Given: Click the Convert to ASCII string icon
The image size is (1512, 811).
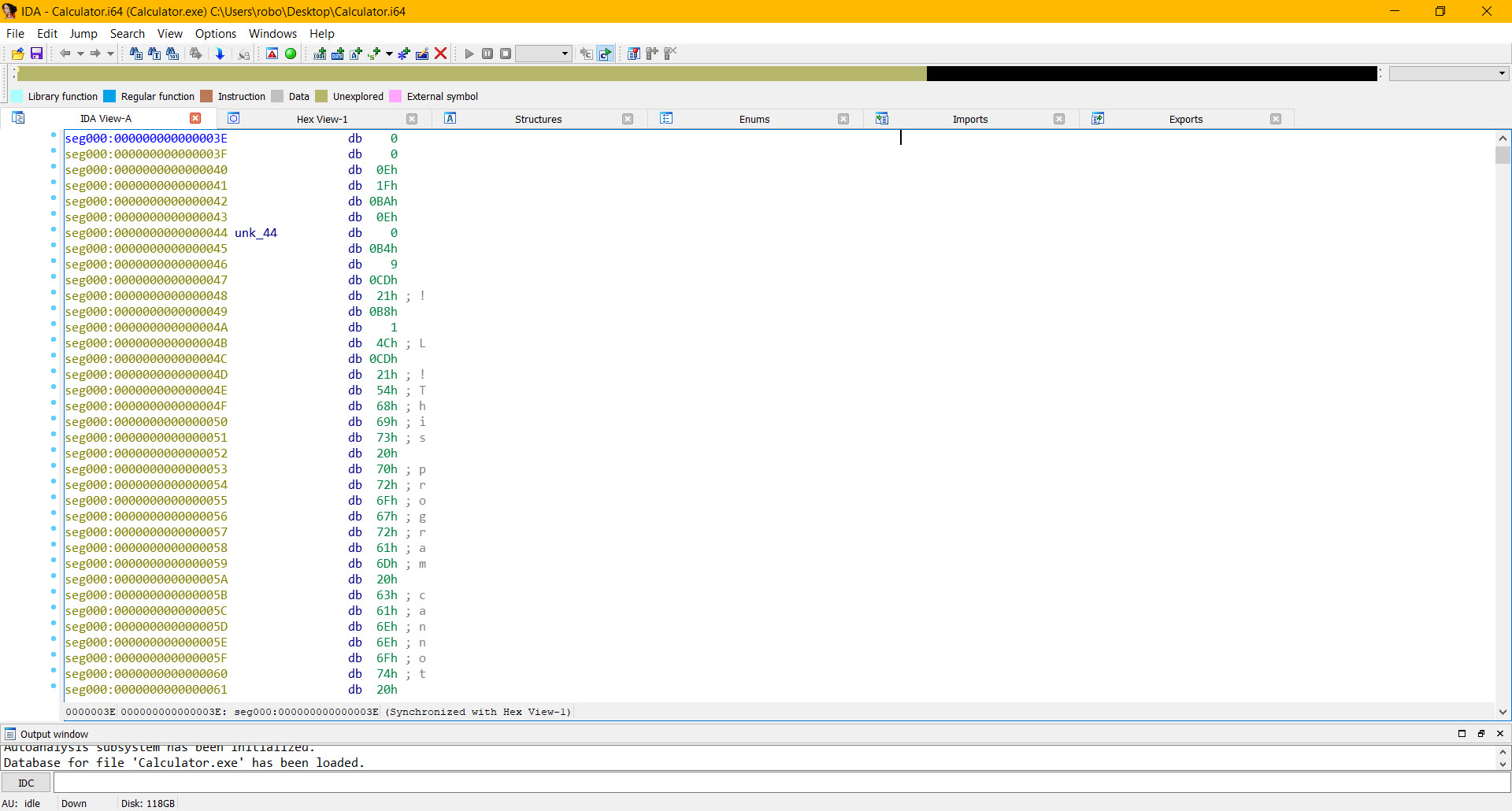Looking at the screenshot, I should [x=356, y=54].
